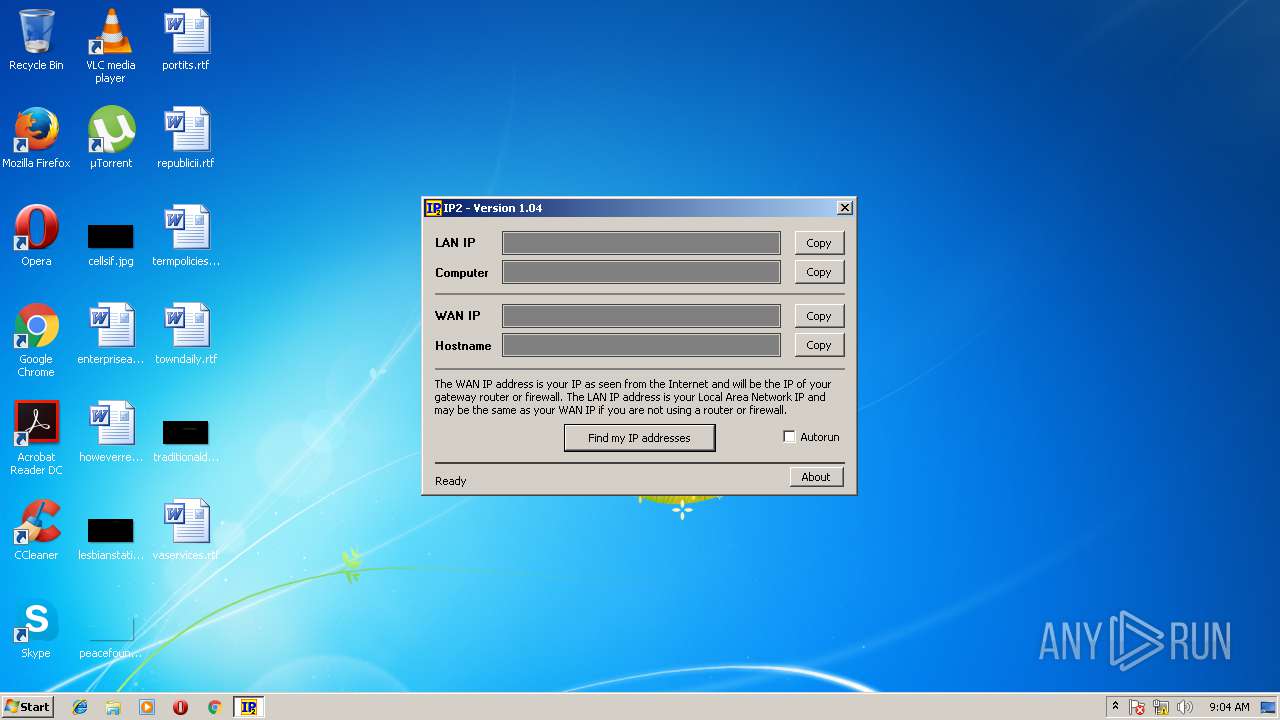Click the IP2 title bar icon
This screenshot has width=1280, height=720.
(433, 208)
